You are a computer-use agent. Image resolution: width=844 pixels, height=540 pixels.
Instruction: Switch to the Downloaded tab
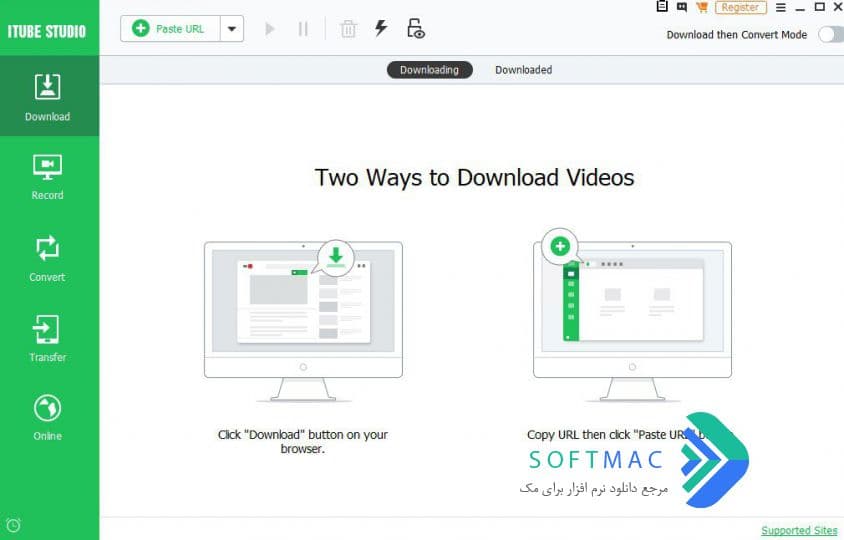tap(523, 70)
